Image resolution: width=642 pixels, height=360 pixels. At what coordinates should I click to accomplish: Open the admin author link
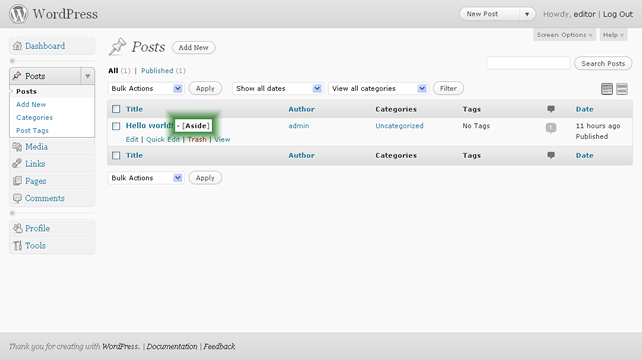click(x=299, y=126)
